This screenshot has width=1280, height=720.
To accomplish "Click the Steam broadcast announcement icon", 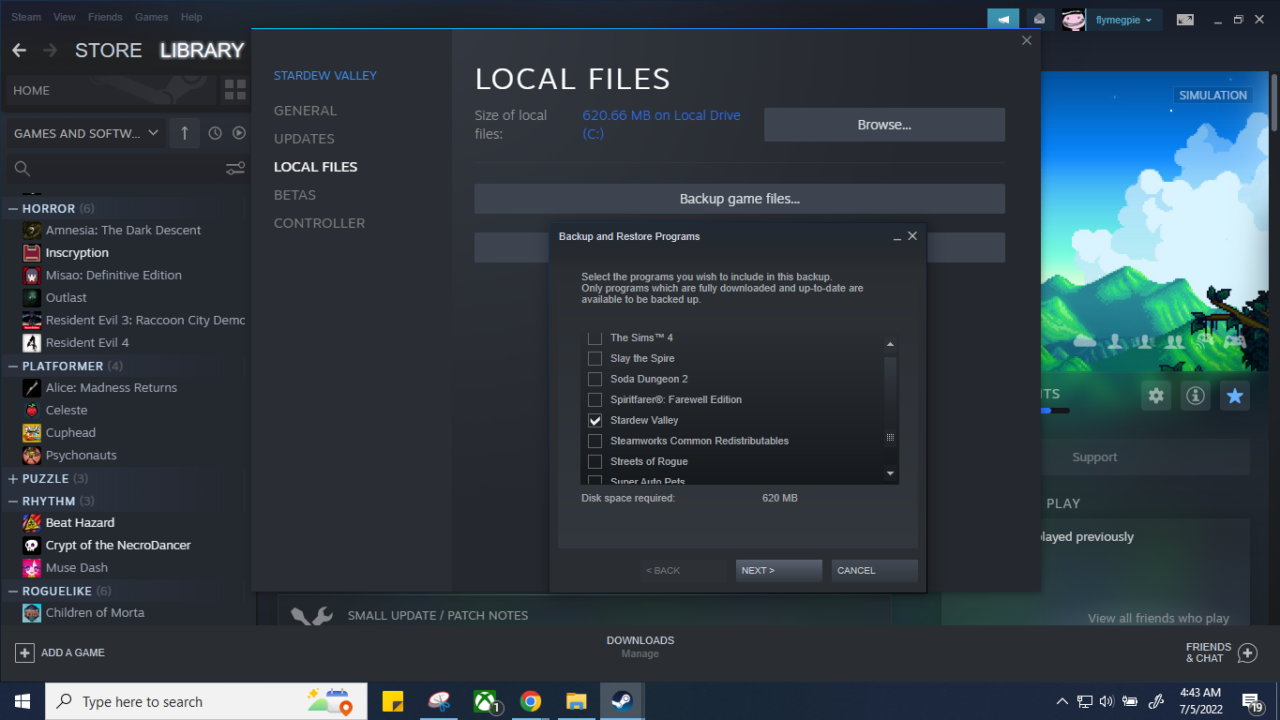I will pos(1003,19).
